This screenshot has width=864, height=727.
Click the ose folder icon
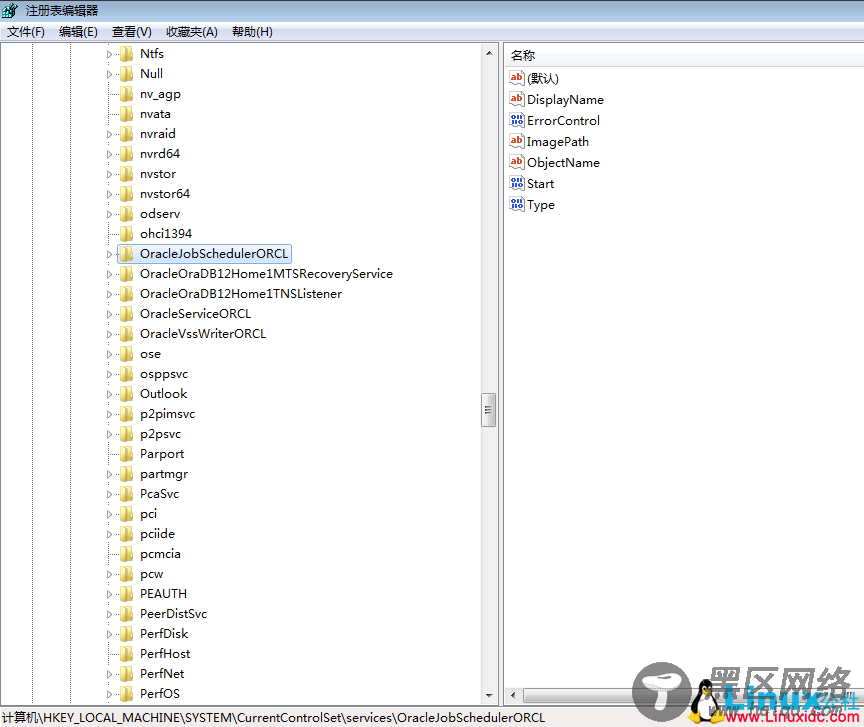[x=127, y=354]
